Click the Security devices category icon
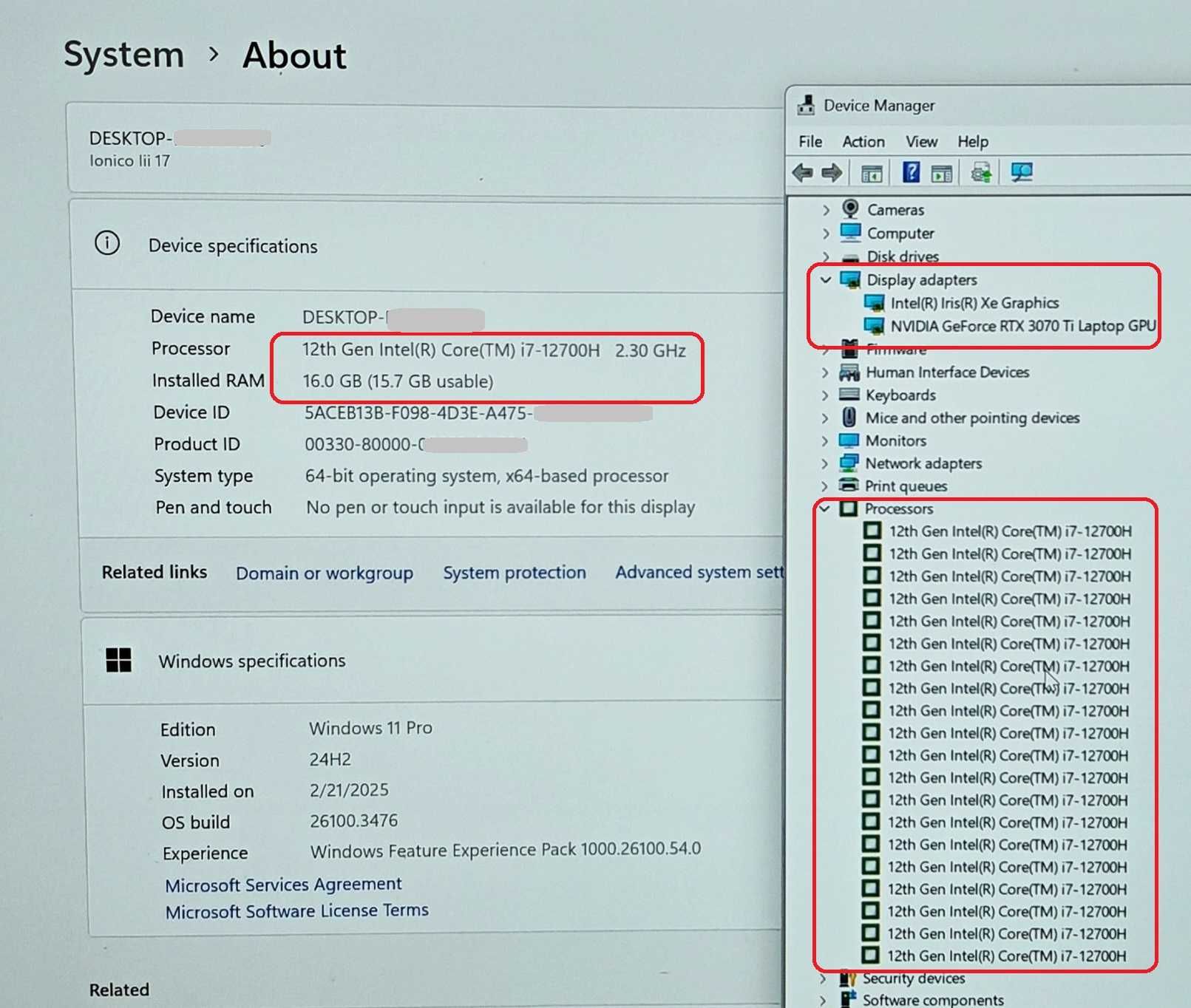This screenshot has width=1191, height=1008. [847, 978]
